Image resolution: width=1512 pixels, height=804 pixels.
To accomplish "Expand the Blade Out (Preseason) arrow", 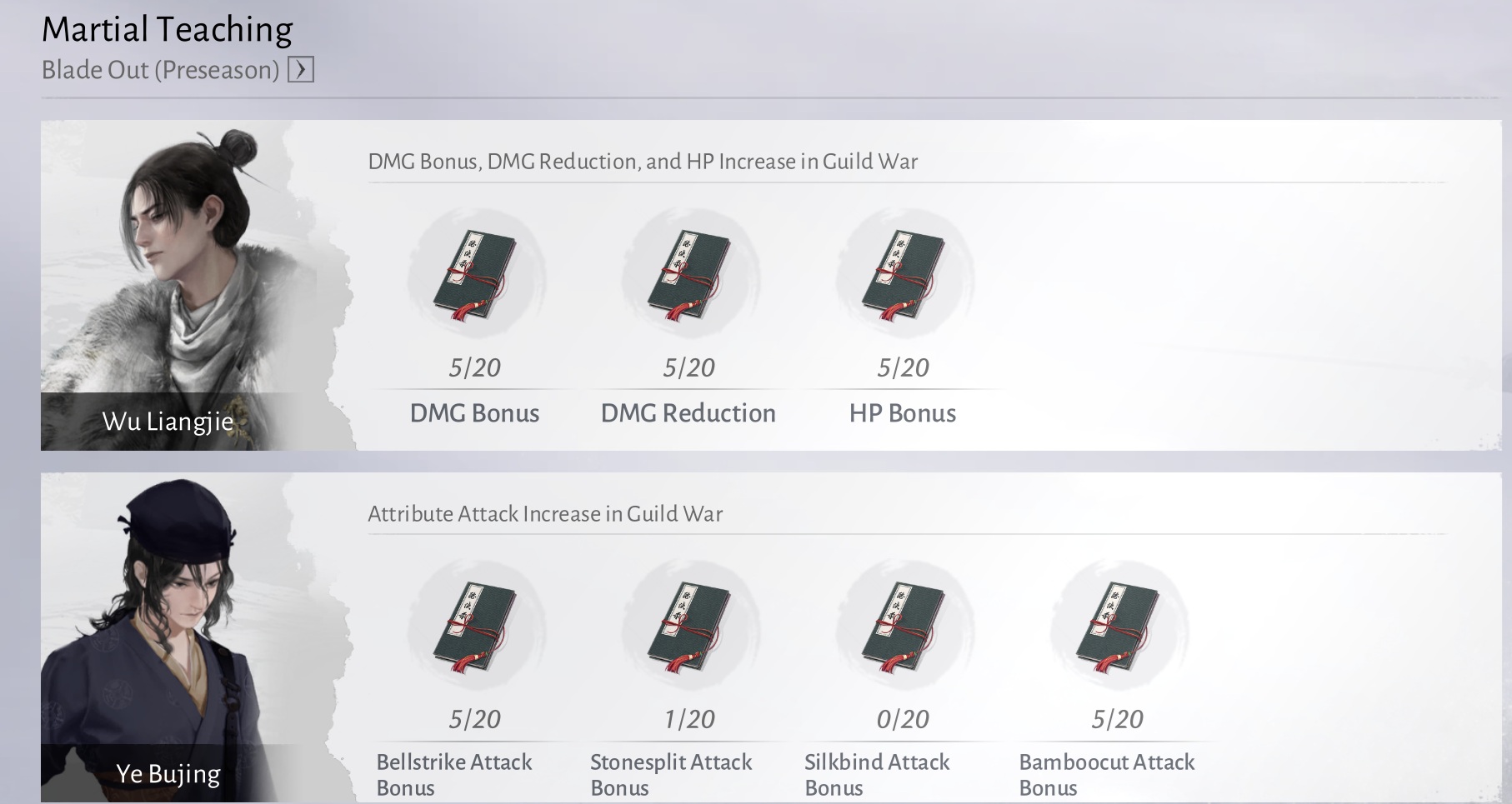I will (301, 69).
